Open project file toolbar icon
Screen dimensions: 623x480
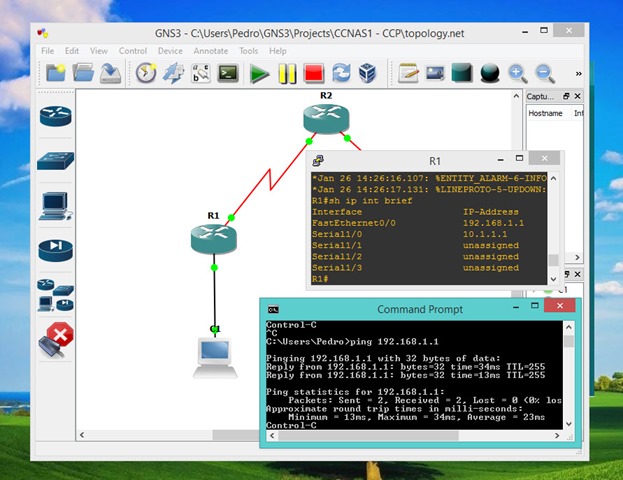coord(83,73)
